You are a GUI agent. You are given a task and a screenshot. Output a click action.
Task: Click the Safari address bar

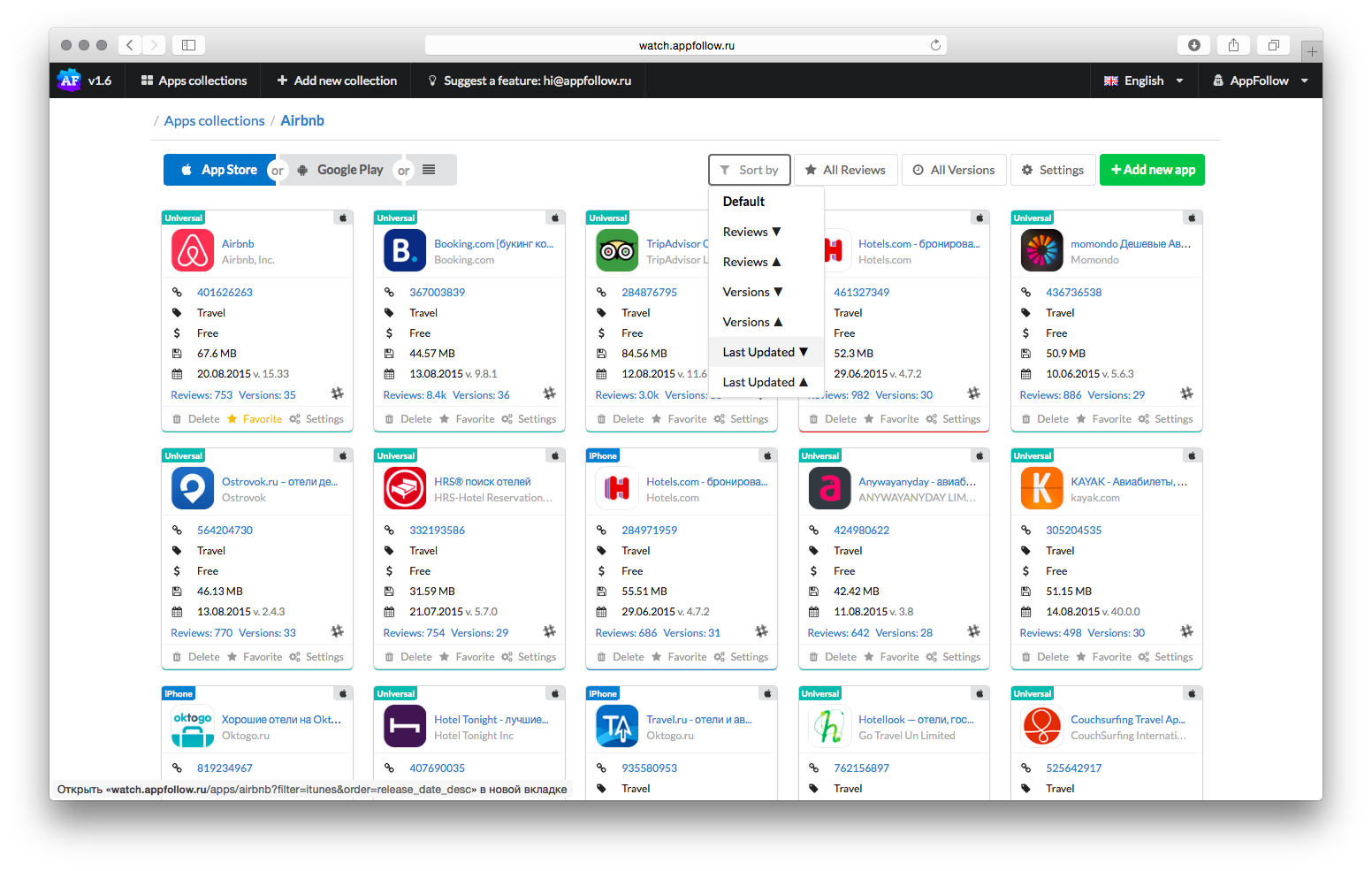click(686, 45)
